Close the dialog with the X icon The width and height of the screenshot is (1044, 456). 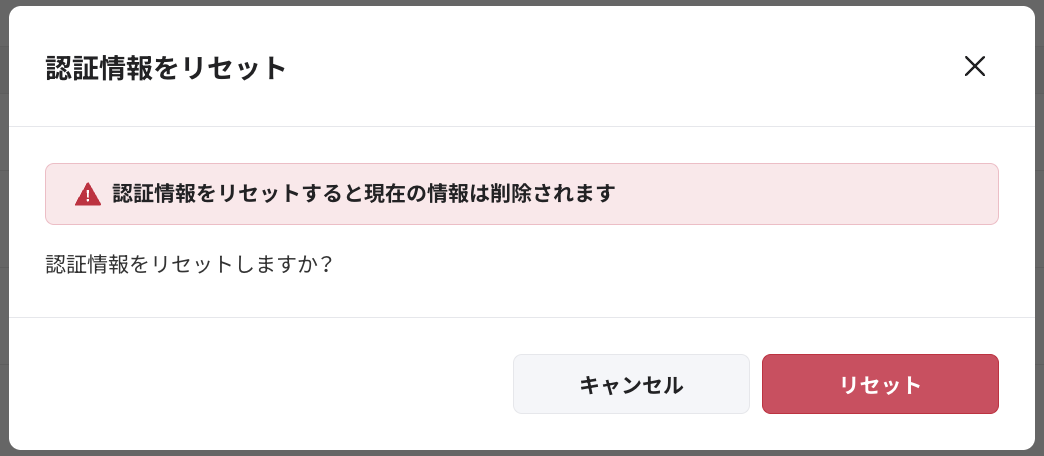[x=974, y=67]
